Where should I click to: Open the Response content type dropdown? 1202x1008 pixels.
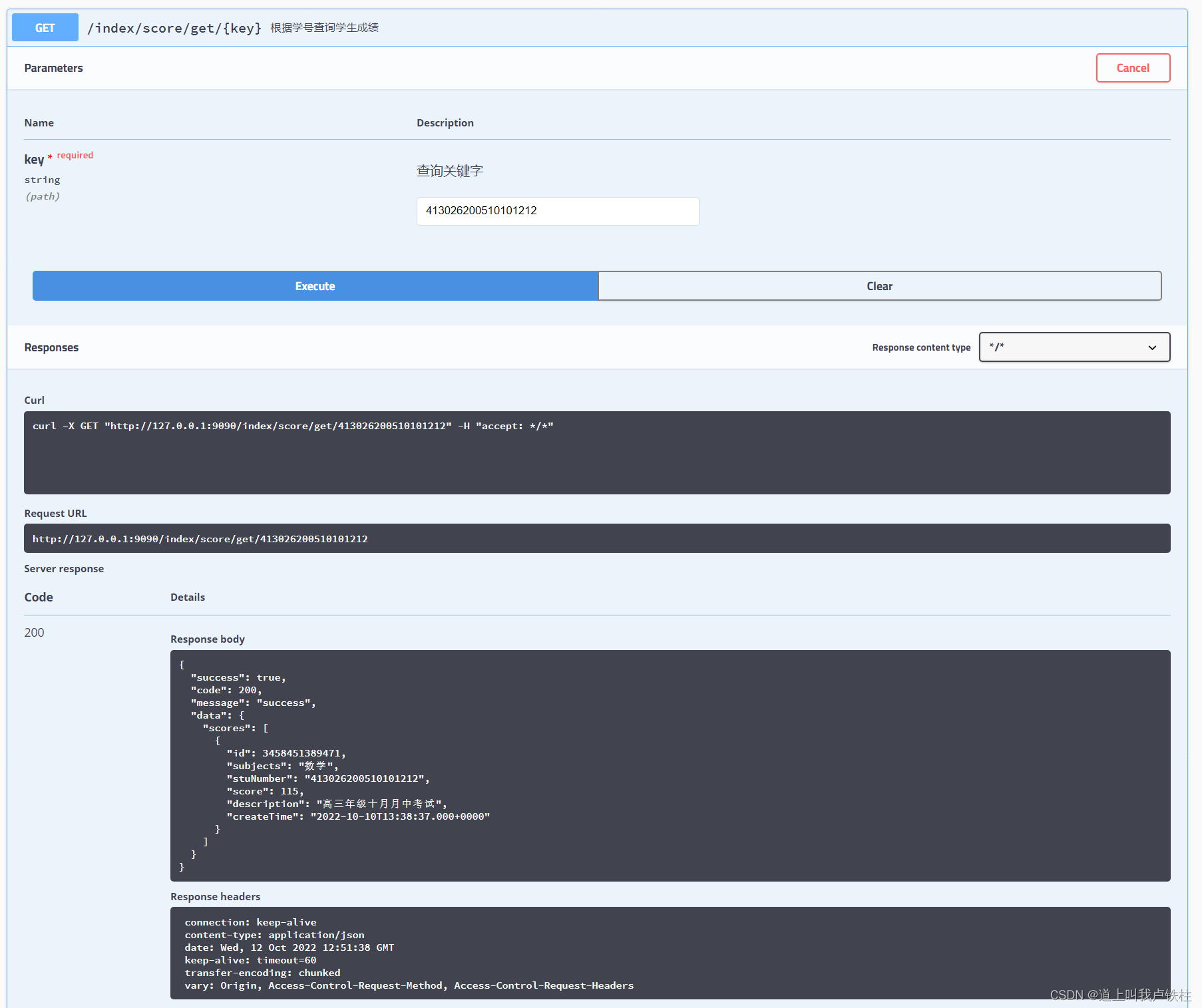click(x=1074, y=347)
